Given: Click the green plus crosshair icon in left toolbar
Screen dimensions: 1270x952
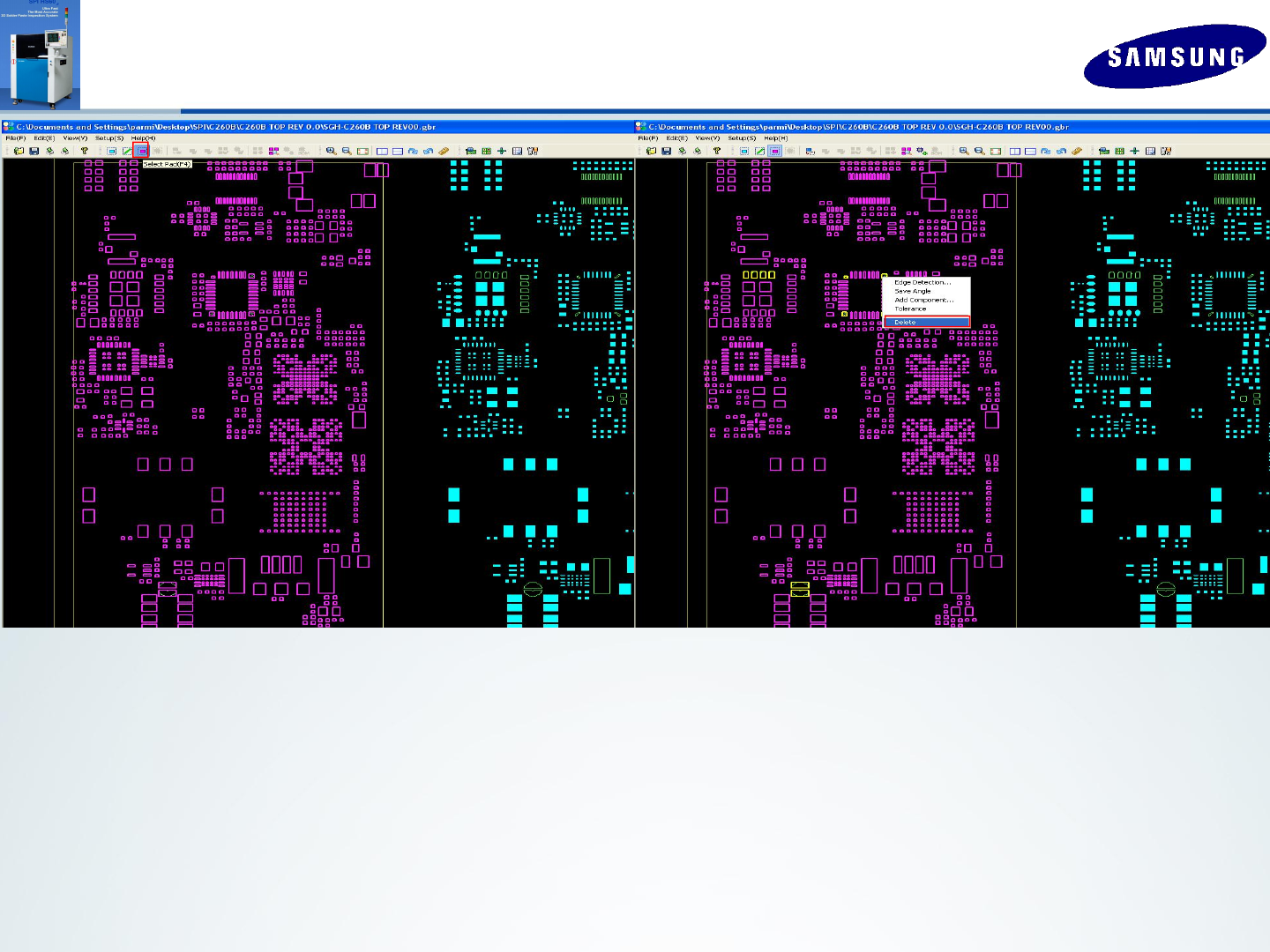Looking at the screenshot, I should click(501, 151).
